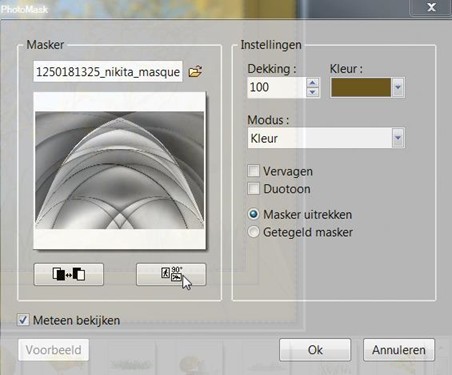The image size is (452, 375).
Task: Click the invert mask button
Action: click(69, 274)
